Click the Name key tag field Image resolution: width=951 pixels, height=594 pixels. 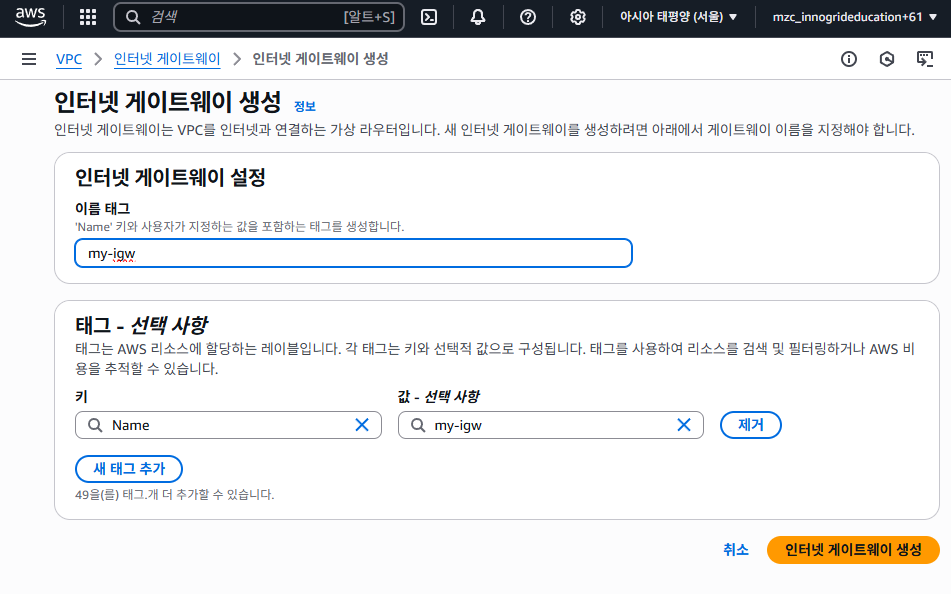228,425
